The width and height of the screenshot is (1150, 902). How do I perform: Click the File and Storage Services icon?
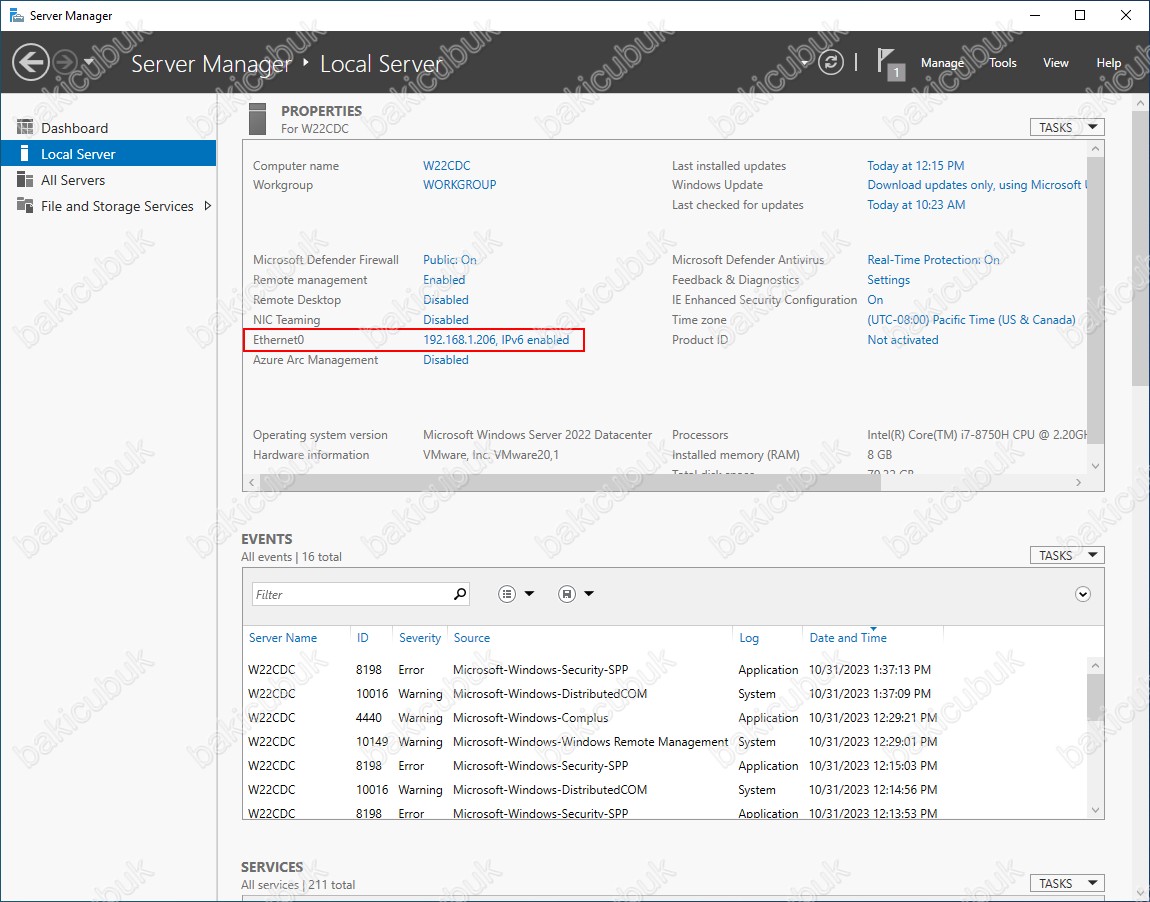25,206
